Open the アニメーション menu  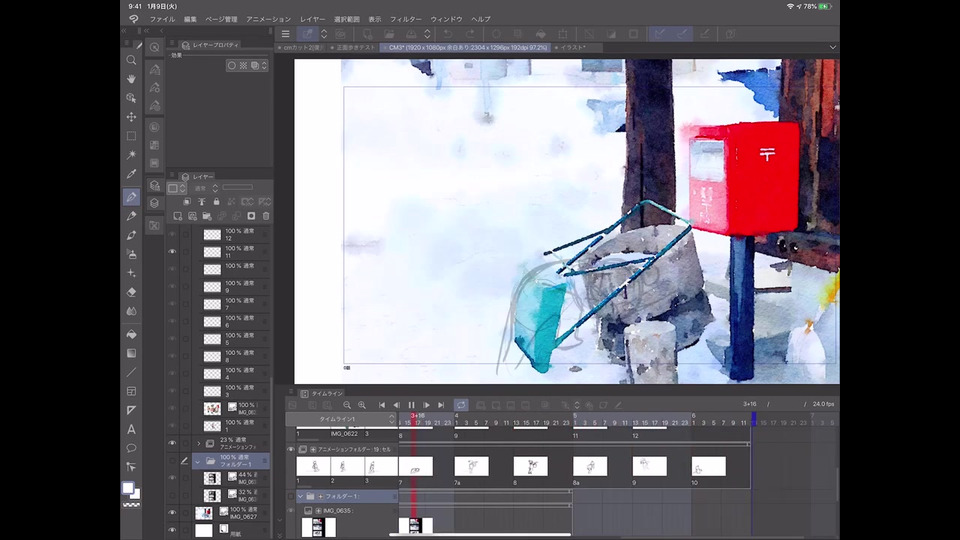pyautogui.click(x=268, y=19)
